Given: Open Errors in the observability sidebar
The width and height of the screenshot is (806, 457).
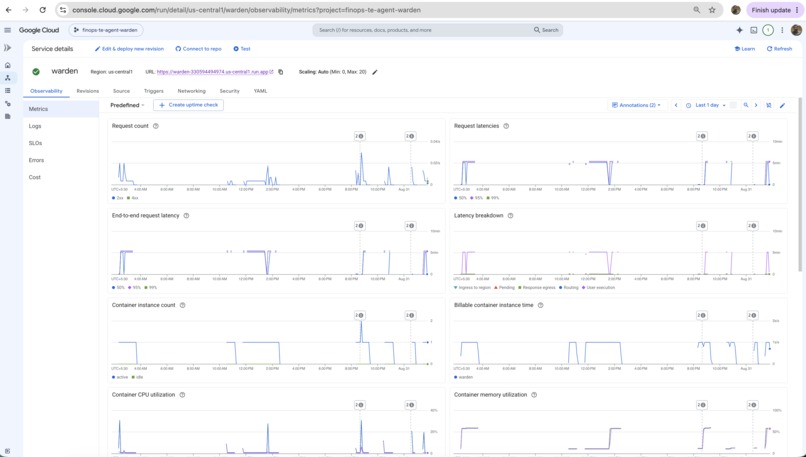Looking at the screenshot, I should [x=36, y=160].
